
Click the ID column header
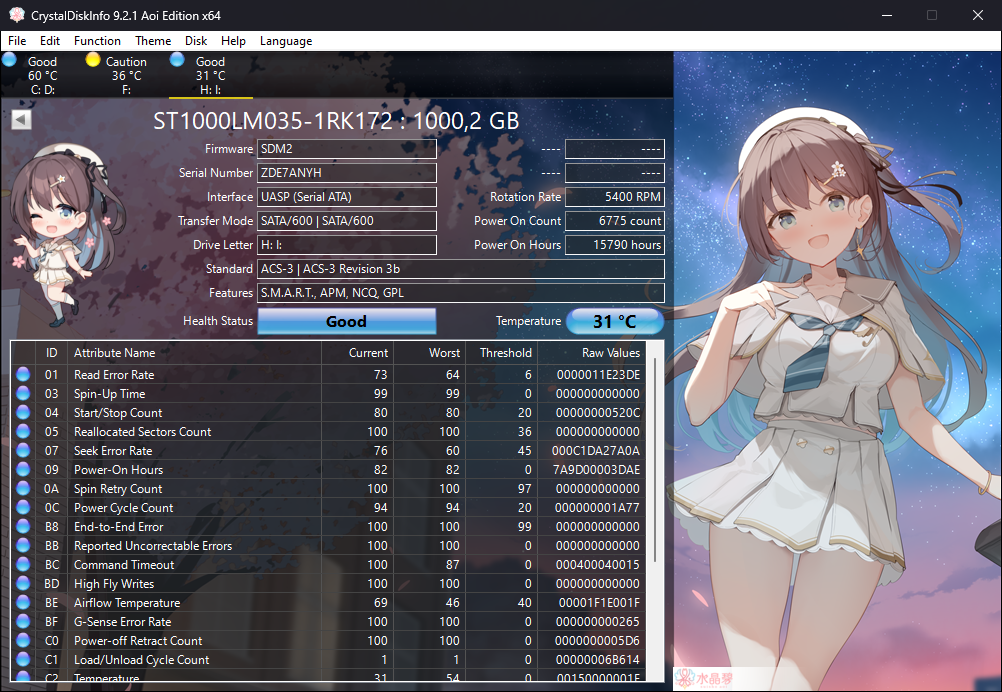click(x=51, y=353)
